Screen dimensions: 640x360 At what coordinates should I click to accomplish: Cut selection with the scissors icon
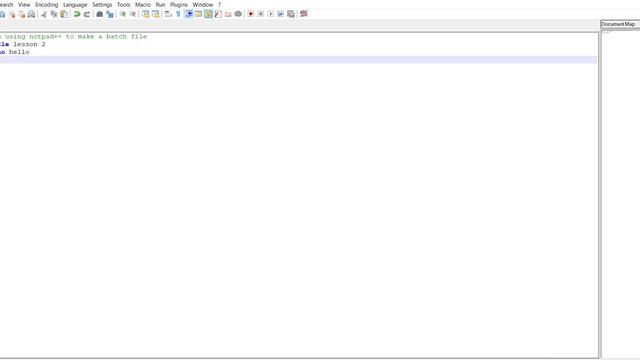point(44,14)
